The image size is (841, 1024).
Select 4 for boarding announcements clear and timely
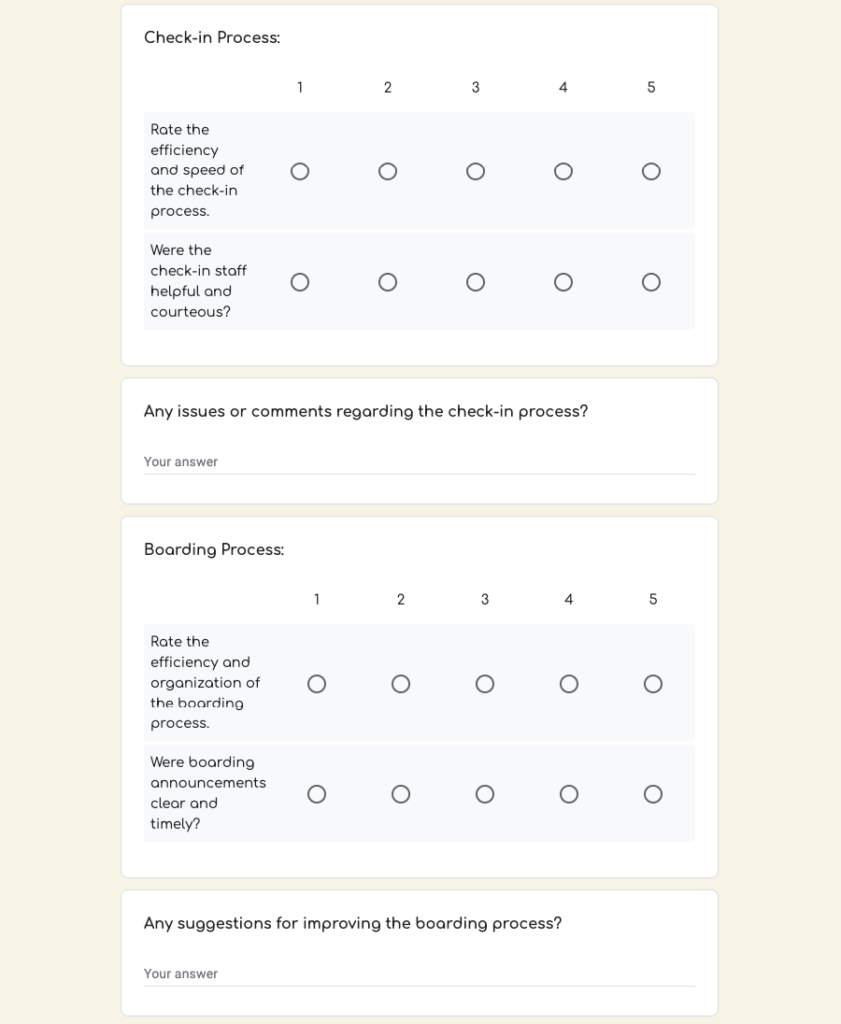pyautogui.click(x=569, y=794)
